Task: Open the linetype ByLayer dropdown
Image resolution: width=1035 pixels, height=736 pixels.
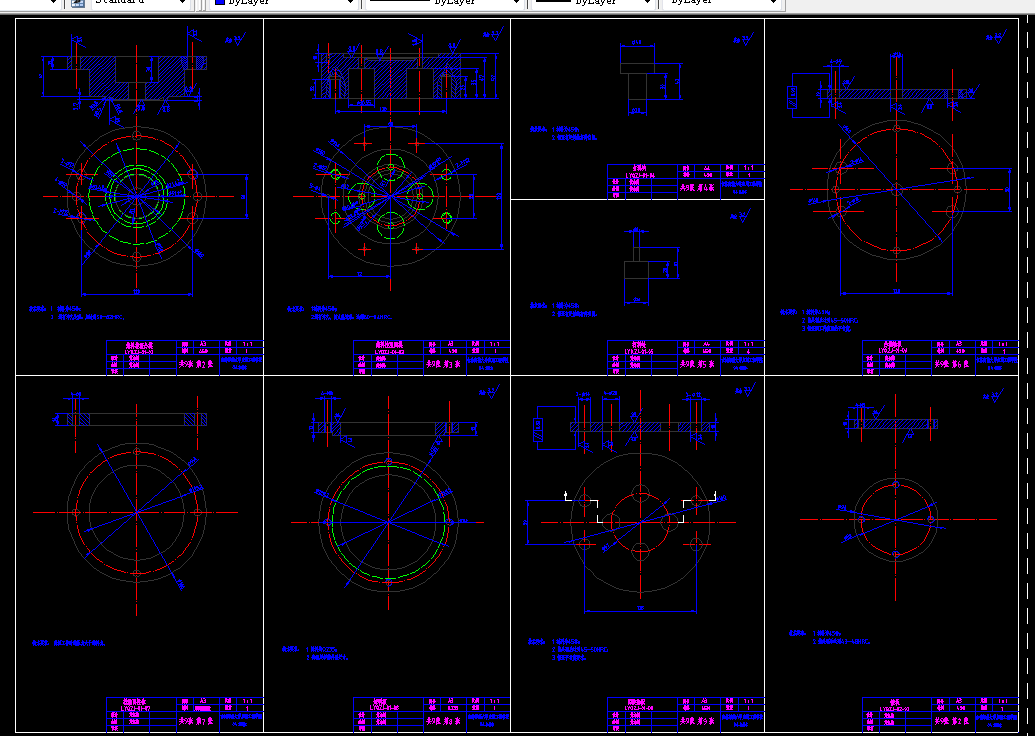Action: click(444, 3)
